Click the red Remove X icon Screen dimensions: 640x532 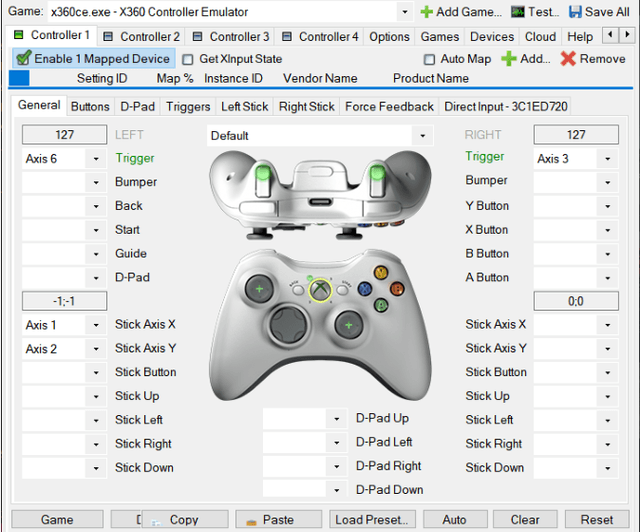pyautogui.click(x=568, y=59)
